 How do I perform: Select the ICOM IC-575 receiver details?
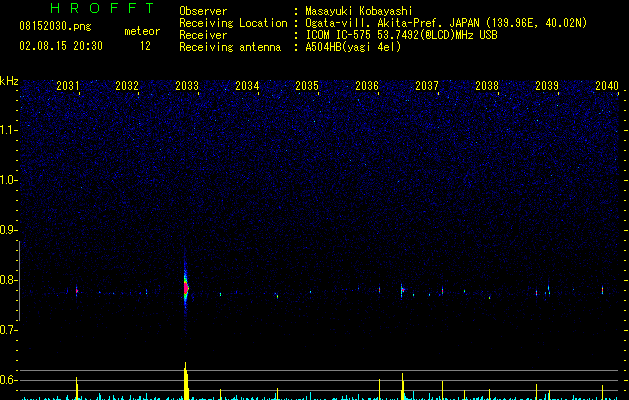pos(401,35)
